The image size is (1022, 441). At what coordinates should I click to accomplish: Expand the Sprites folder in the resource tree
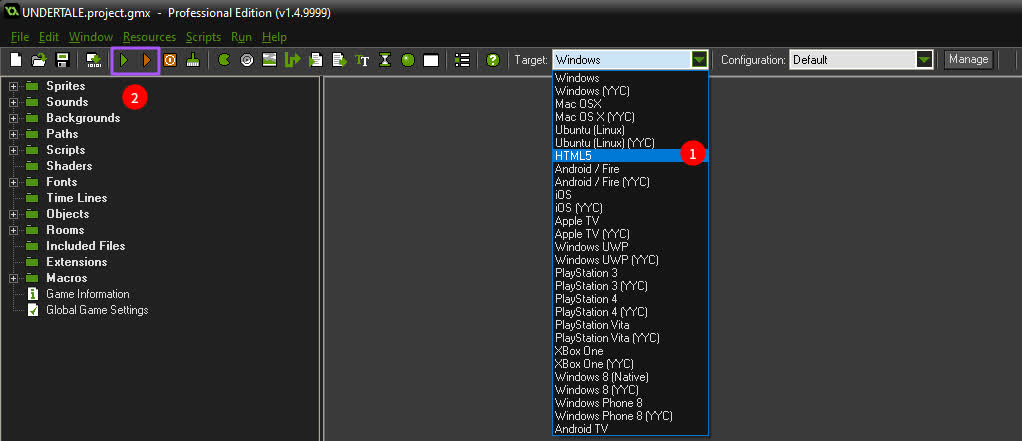pos(13,86)
